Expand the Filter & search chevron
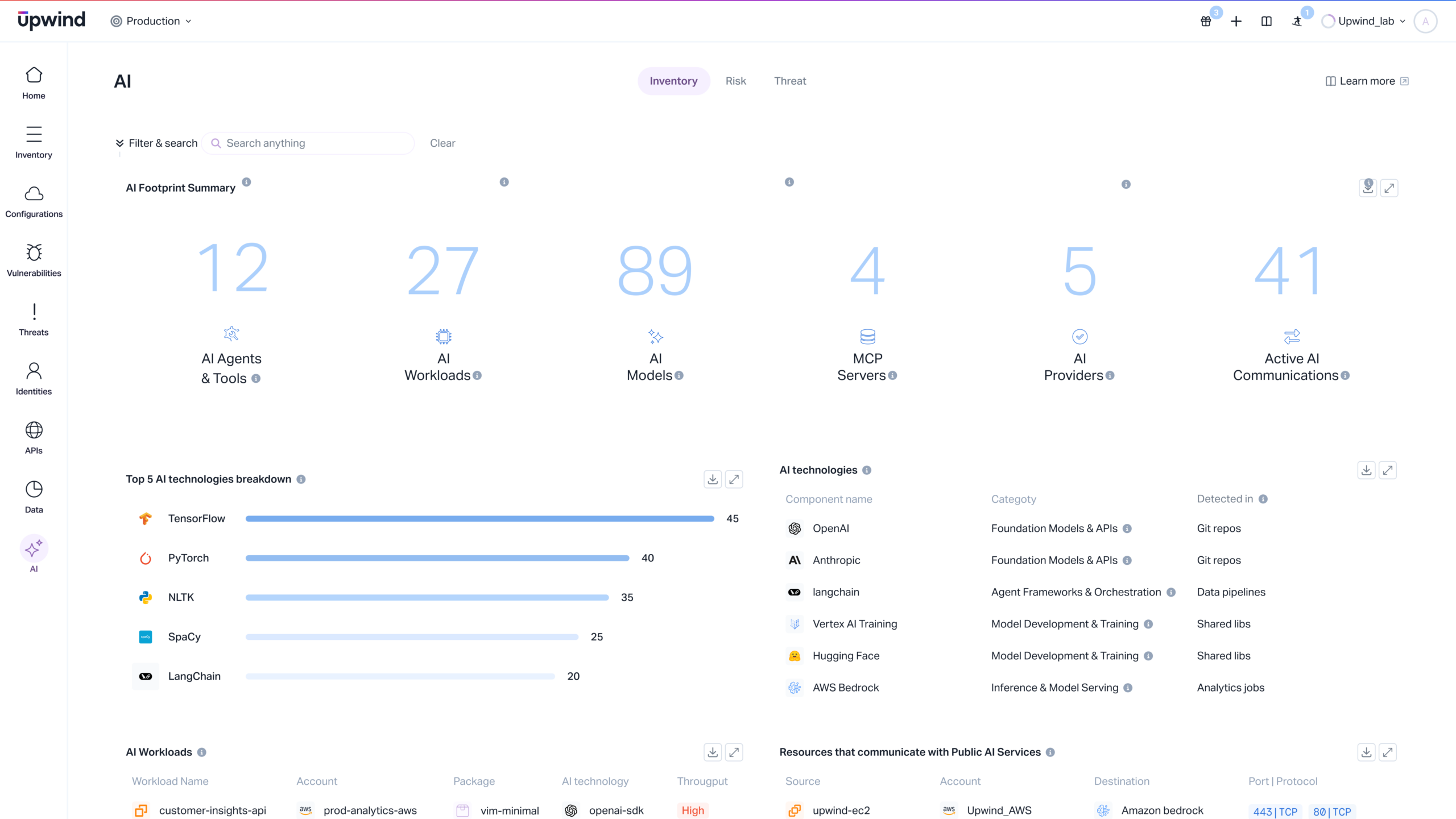Screen dimensions: 1456x819 [x=120, y=143]
